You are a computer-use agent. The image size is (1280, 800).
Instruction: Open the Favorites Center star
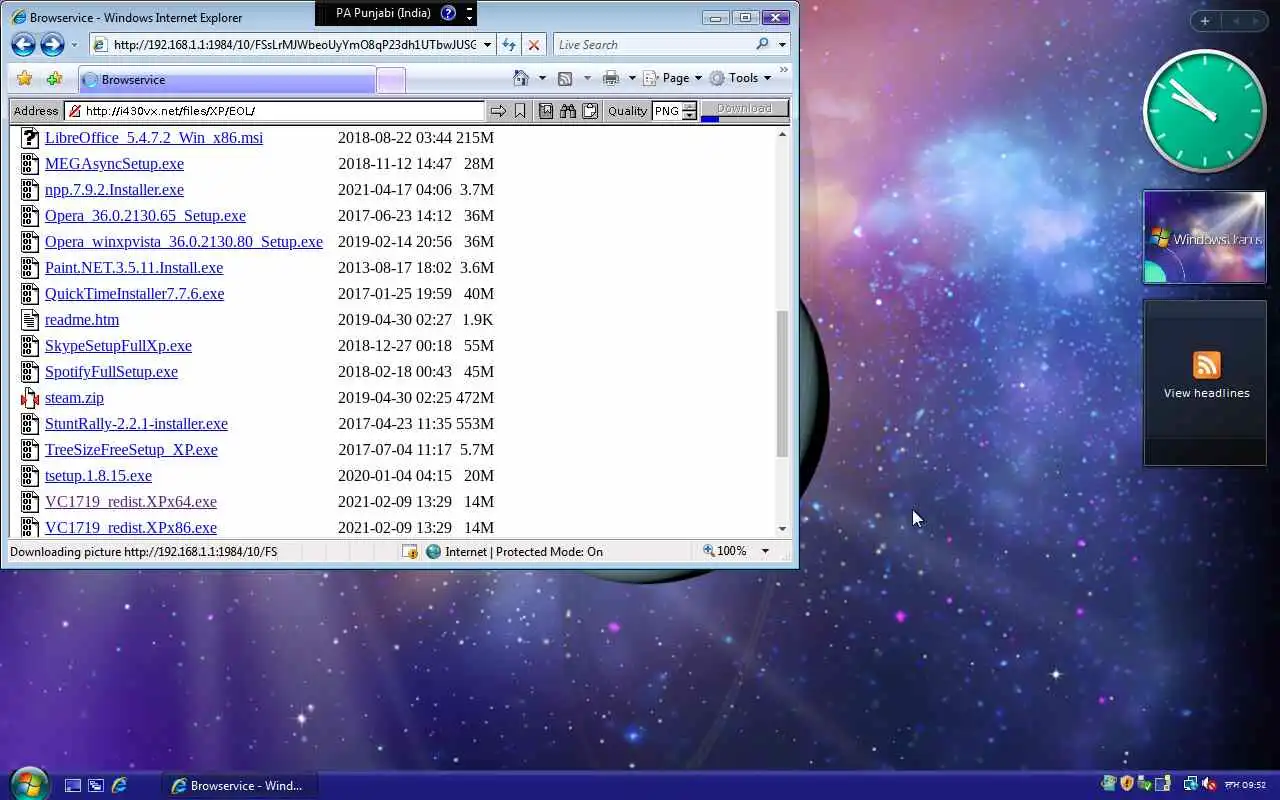(x=25, y=78)
